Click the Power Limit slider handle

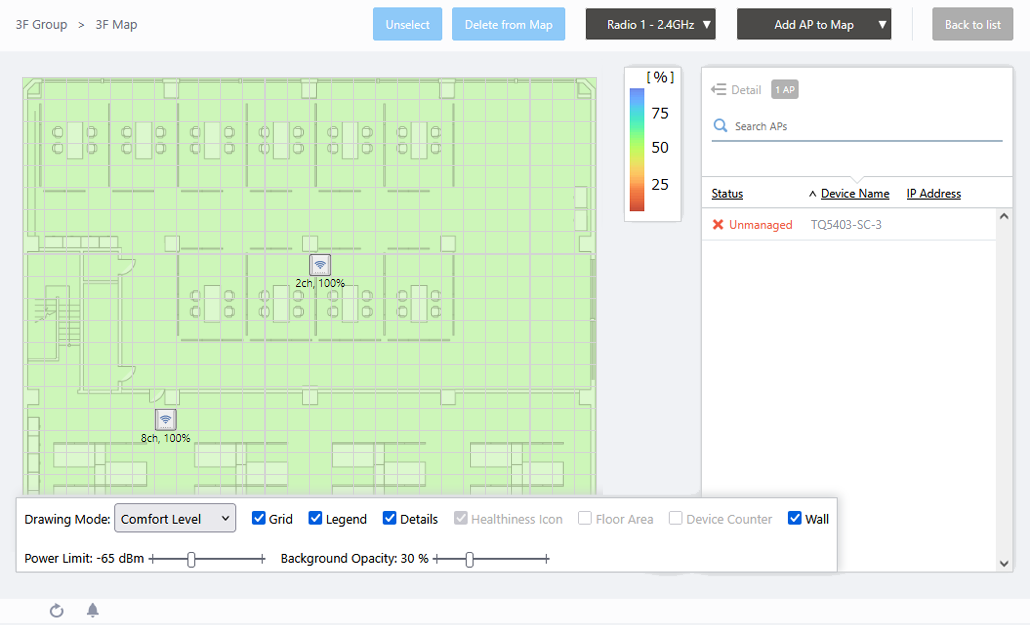tap(191, 559)
